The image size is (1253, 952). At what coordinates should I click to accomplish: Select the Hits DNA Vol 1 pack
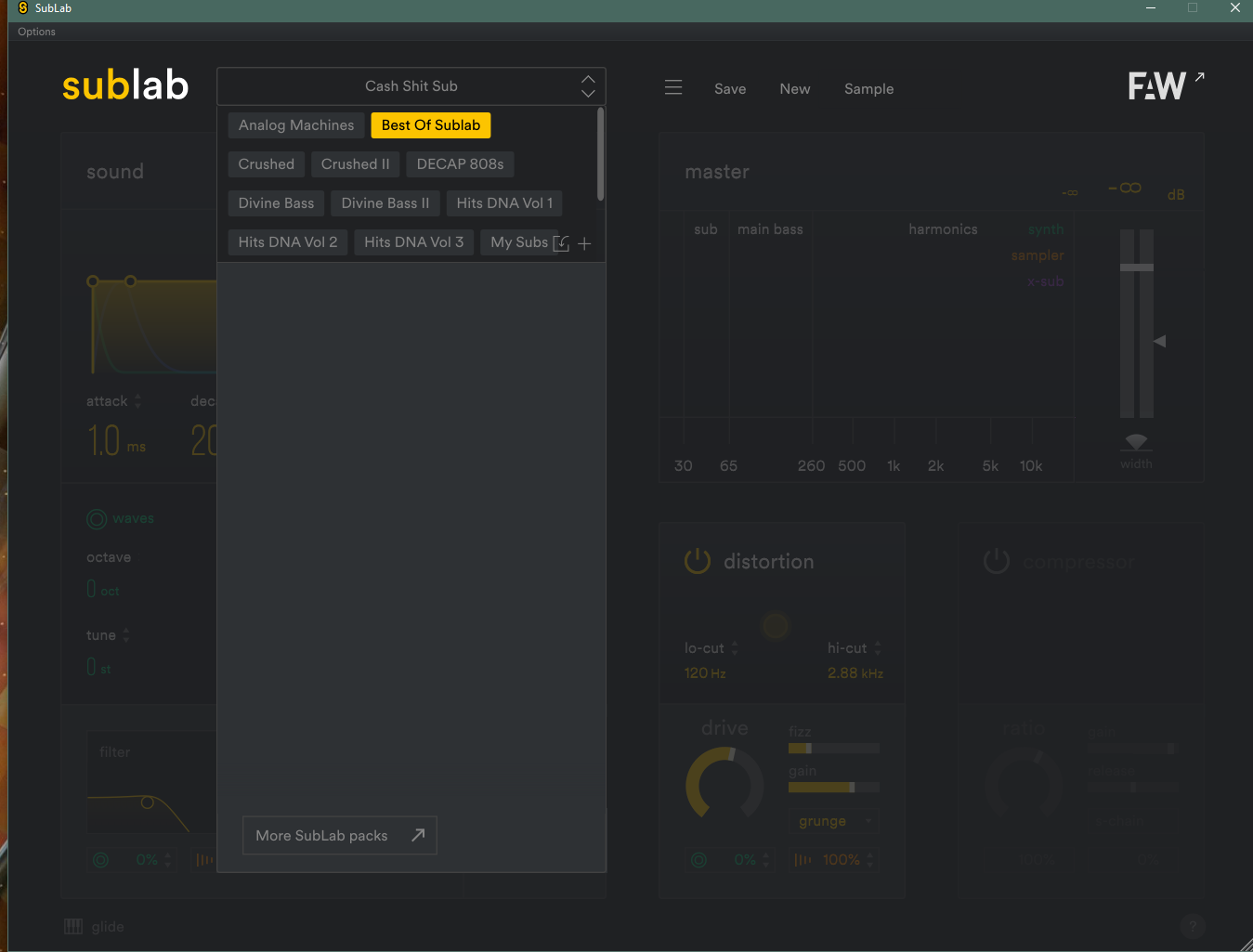504,203
